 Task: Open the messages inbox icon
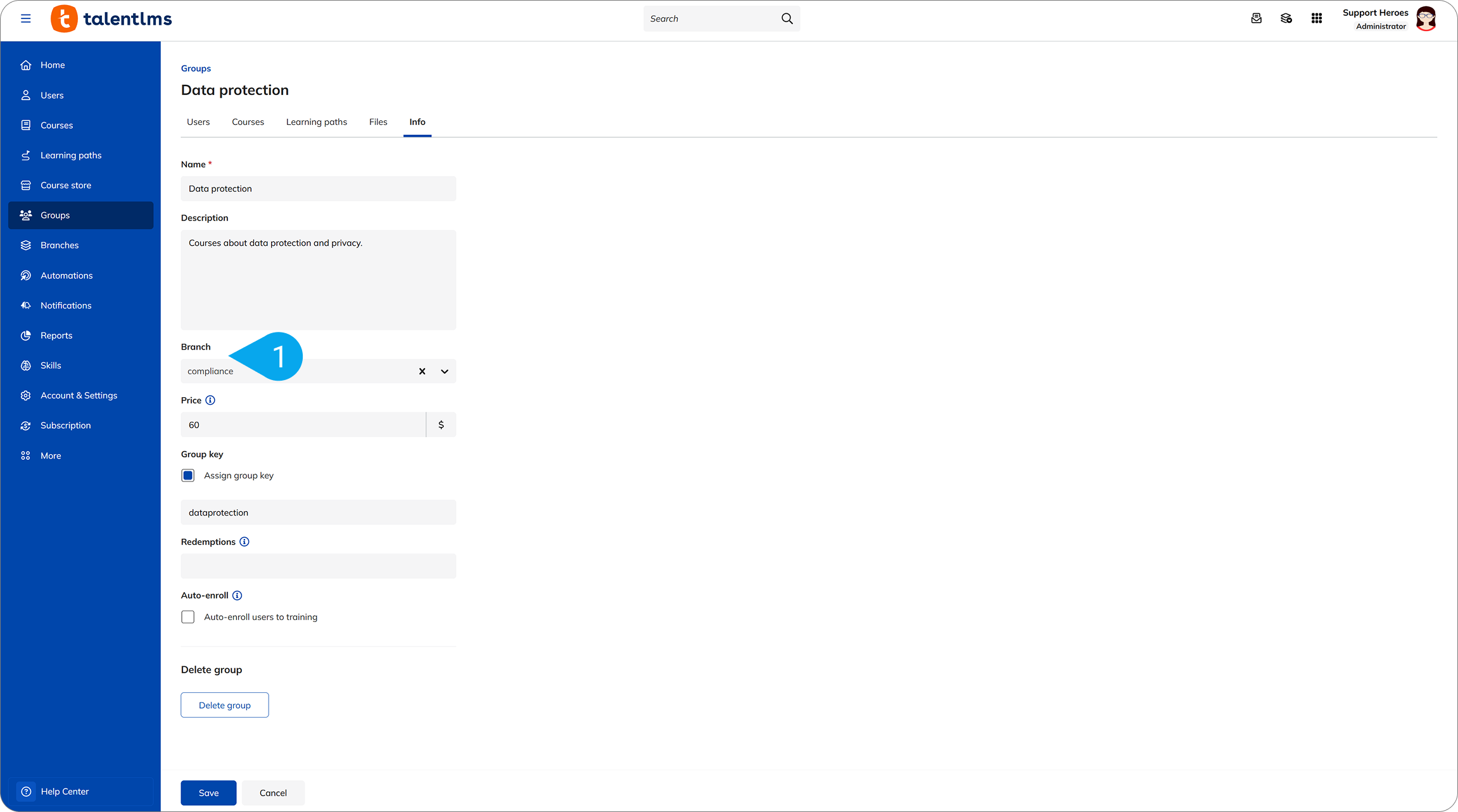(x=1257, y=18)
